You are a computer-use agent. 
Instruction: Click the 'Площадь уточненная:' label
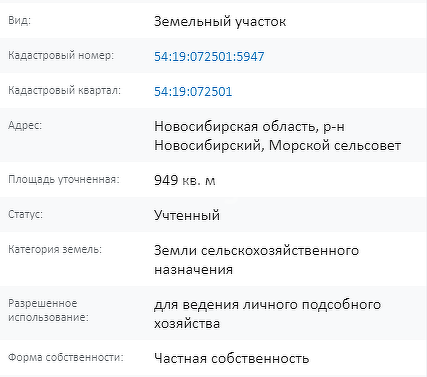point(64,179)
